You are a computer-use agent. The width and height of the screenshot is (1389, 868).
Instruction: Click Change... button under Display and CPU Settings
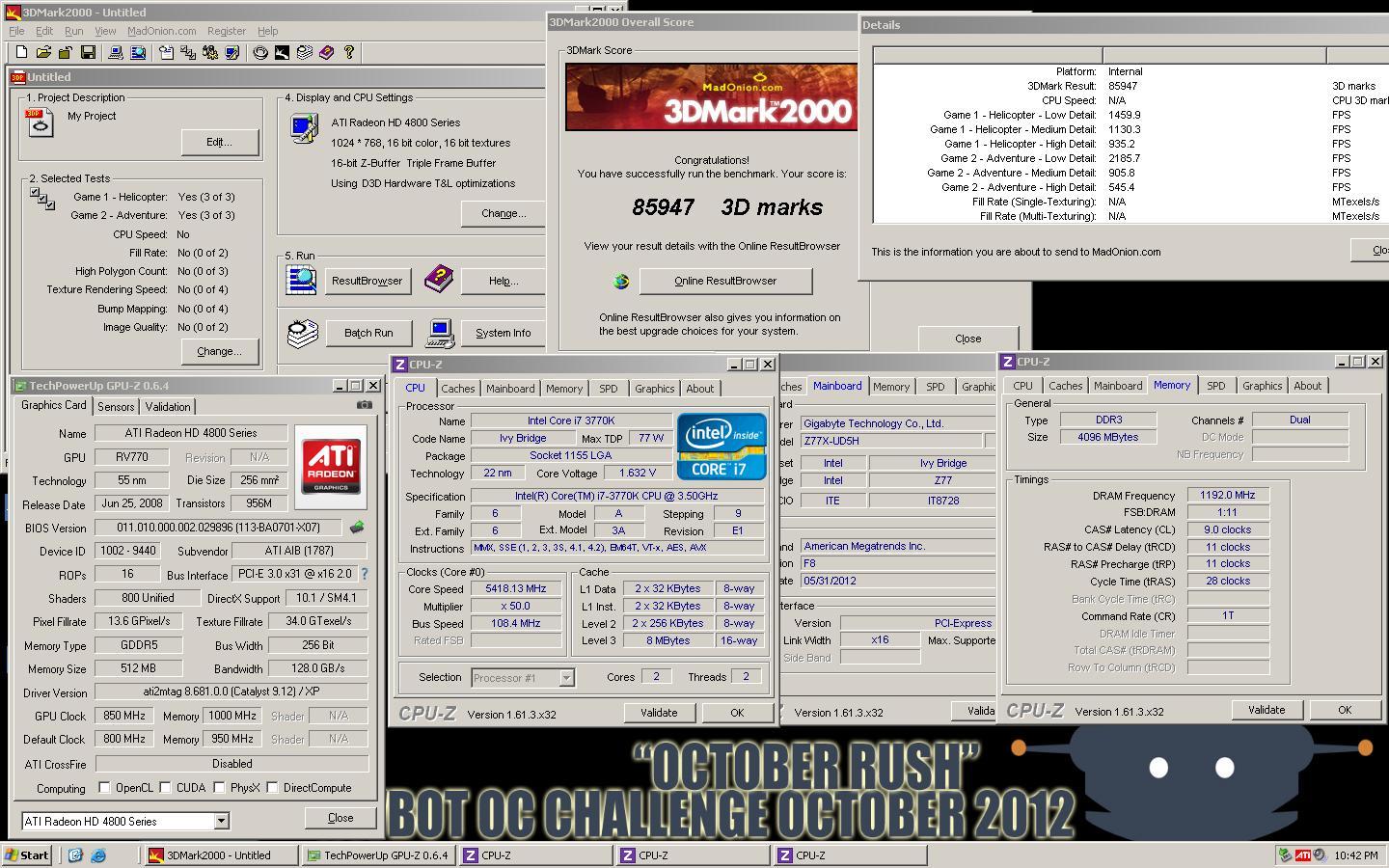(503, 213)
